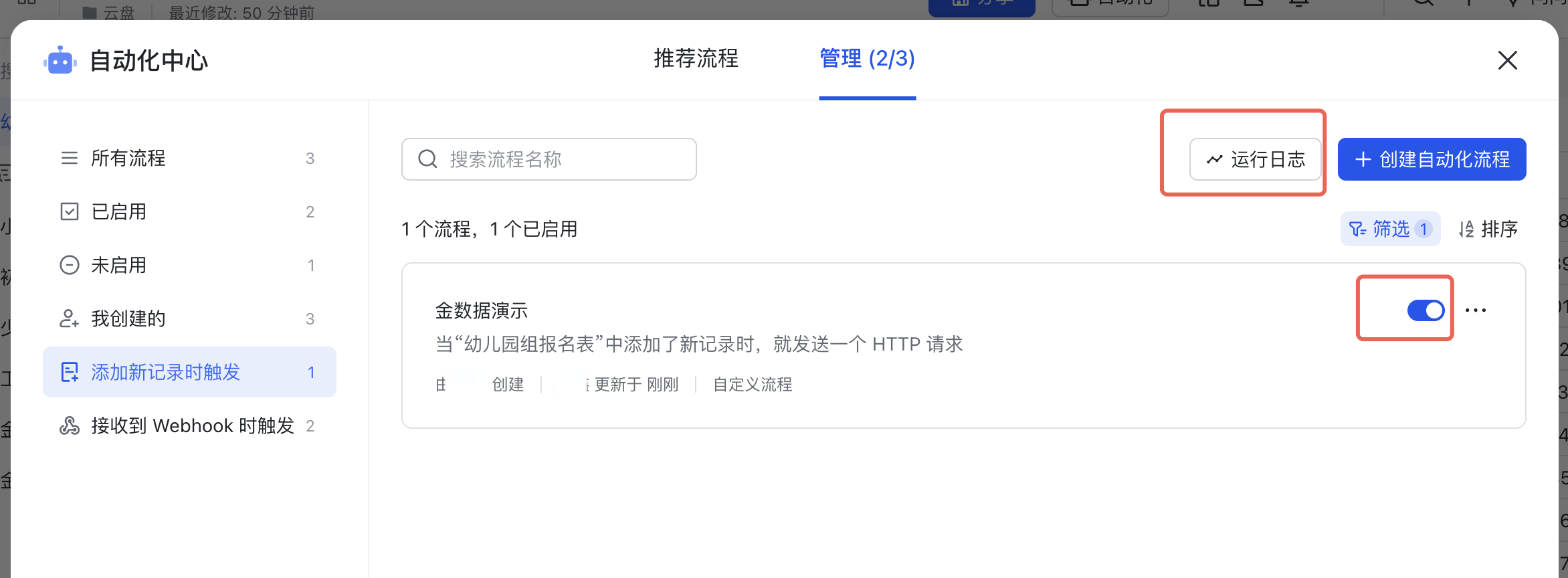This screenshot has height=578, width=1568.
Task: Filter by 已启用 flows
Action: point(189,212)
